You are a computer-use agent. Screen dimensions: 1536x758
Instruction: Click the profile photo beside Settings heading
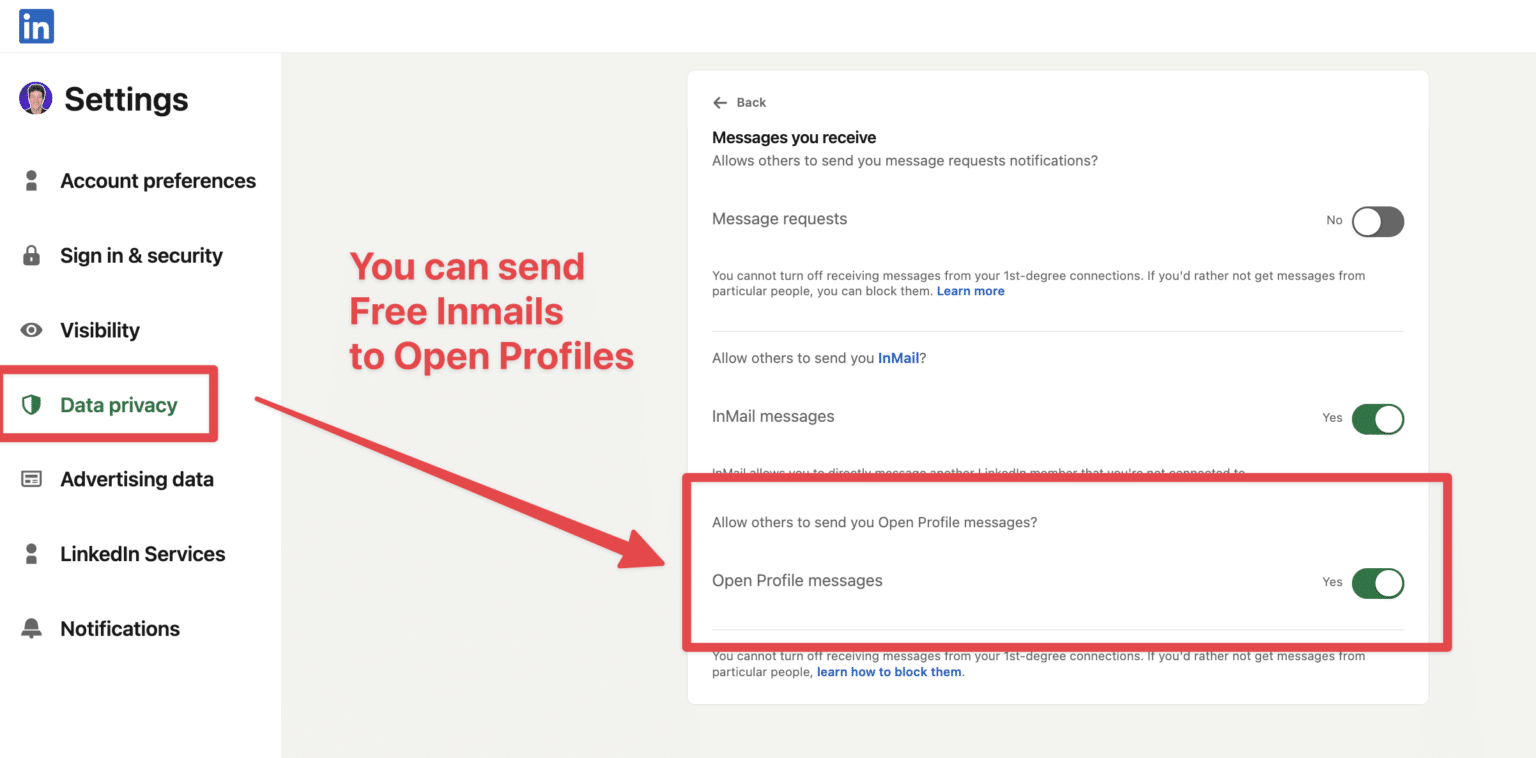tap(36, 98)
